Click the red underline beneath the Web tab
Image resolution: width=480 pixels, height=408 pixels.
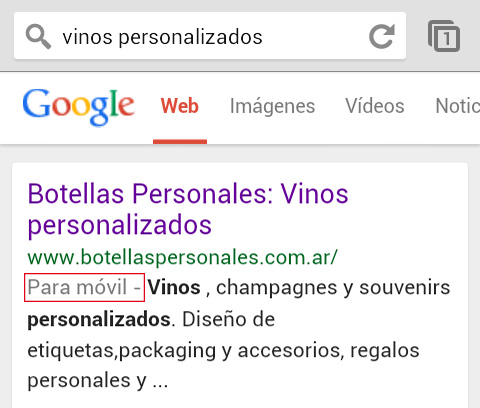pyautogui.click(x=180, y=142)
